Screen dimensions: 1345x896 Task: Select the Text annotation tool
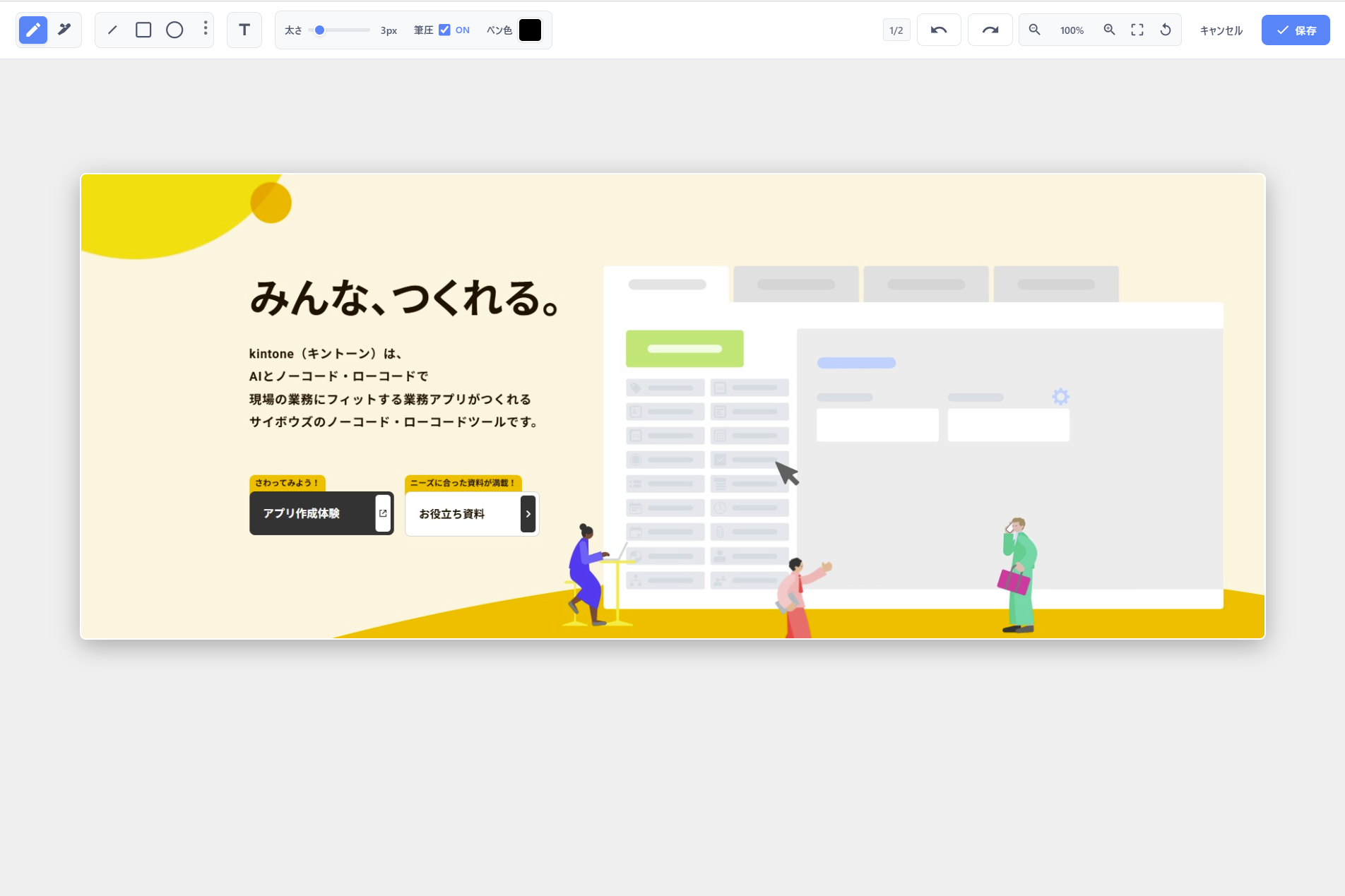click(244, 30)
